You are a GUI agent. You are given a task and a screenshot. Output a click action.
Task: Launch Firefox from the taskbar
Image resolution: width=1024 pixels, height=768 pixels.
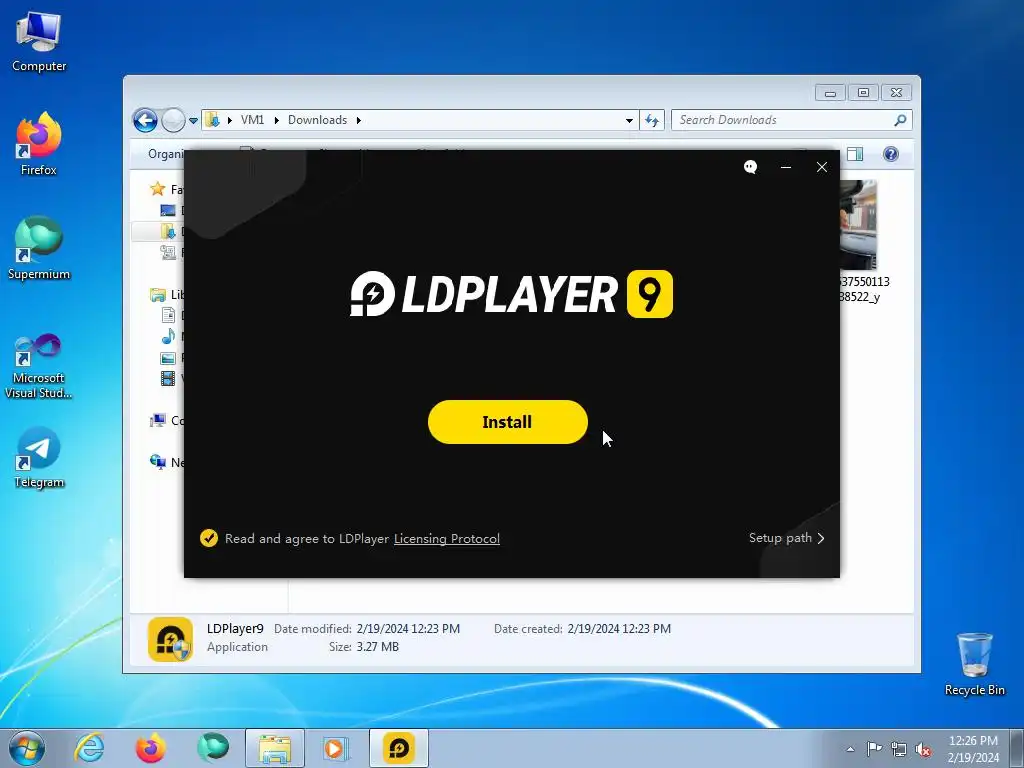click(150, 748)
